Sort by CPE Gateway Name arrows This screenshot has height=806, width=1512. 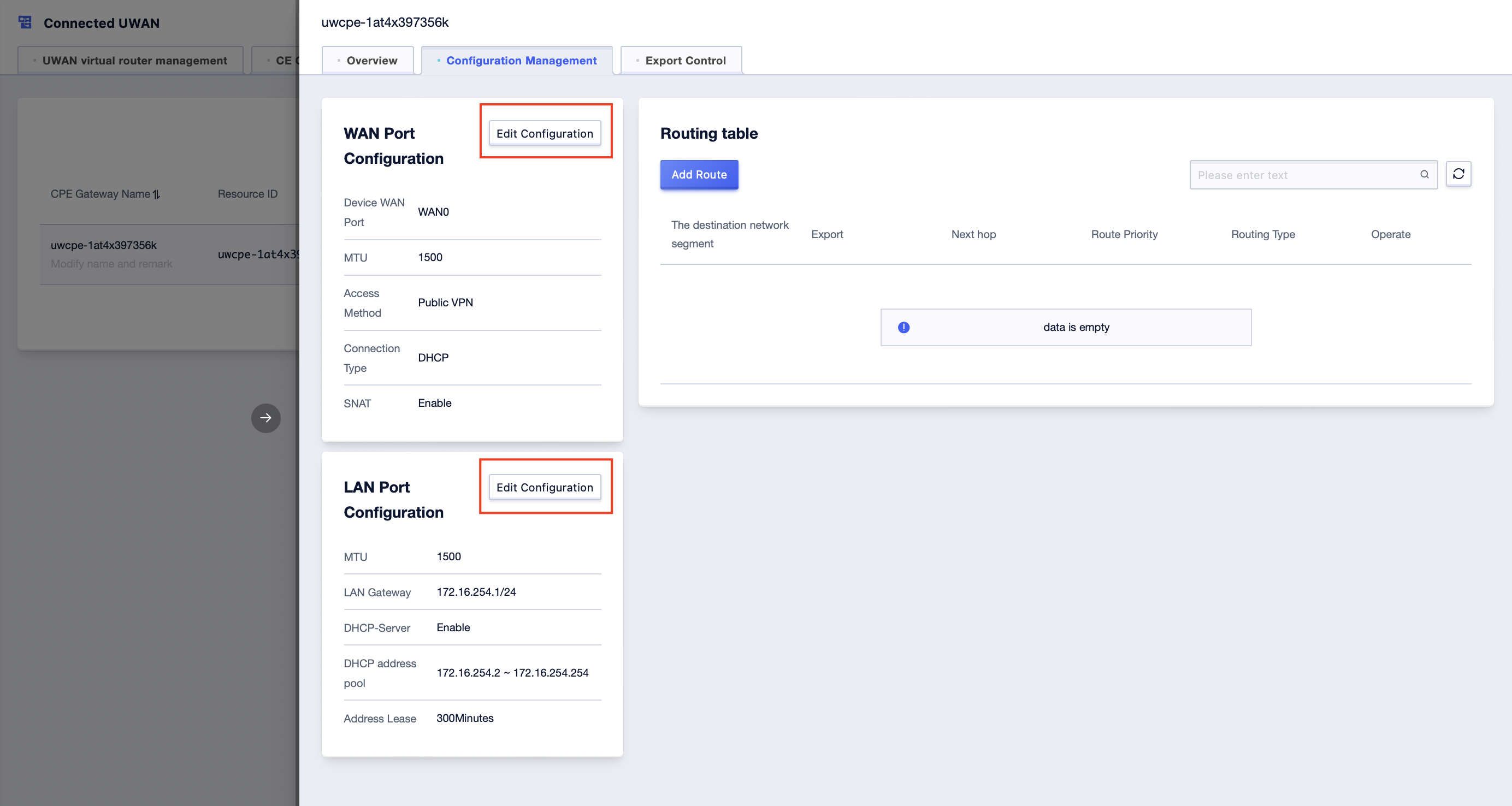coord(156,194)
